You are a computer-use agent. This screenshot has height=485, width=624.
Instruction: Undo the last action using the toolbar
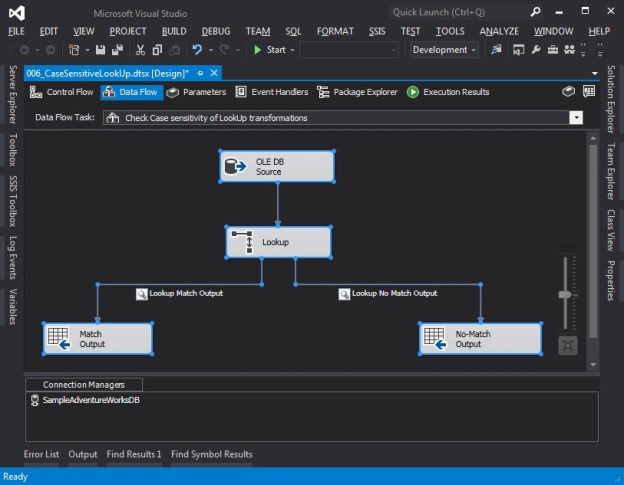point(197,50)
